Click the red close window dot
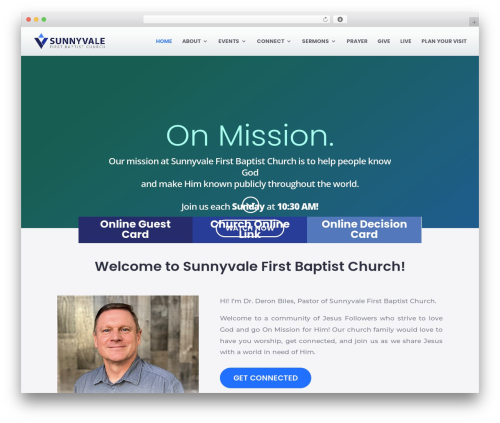500x423 pixels. 29,20
